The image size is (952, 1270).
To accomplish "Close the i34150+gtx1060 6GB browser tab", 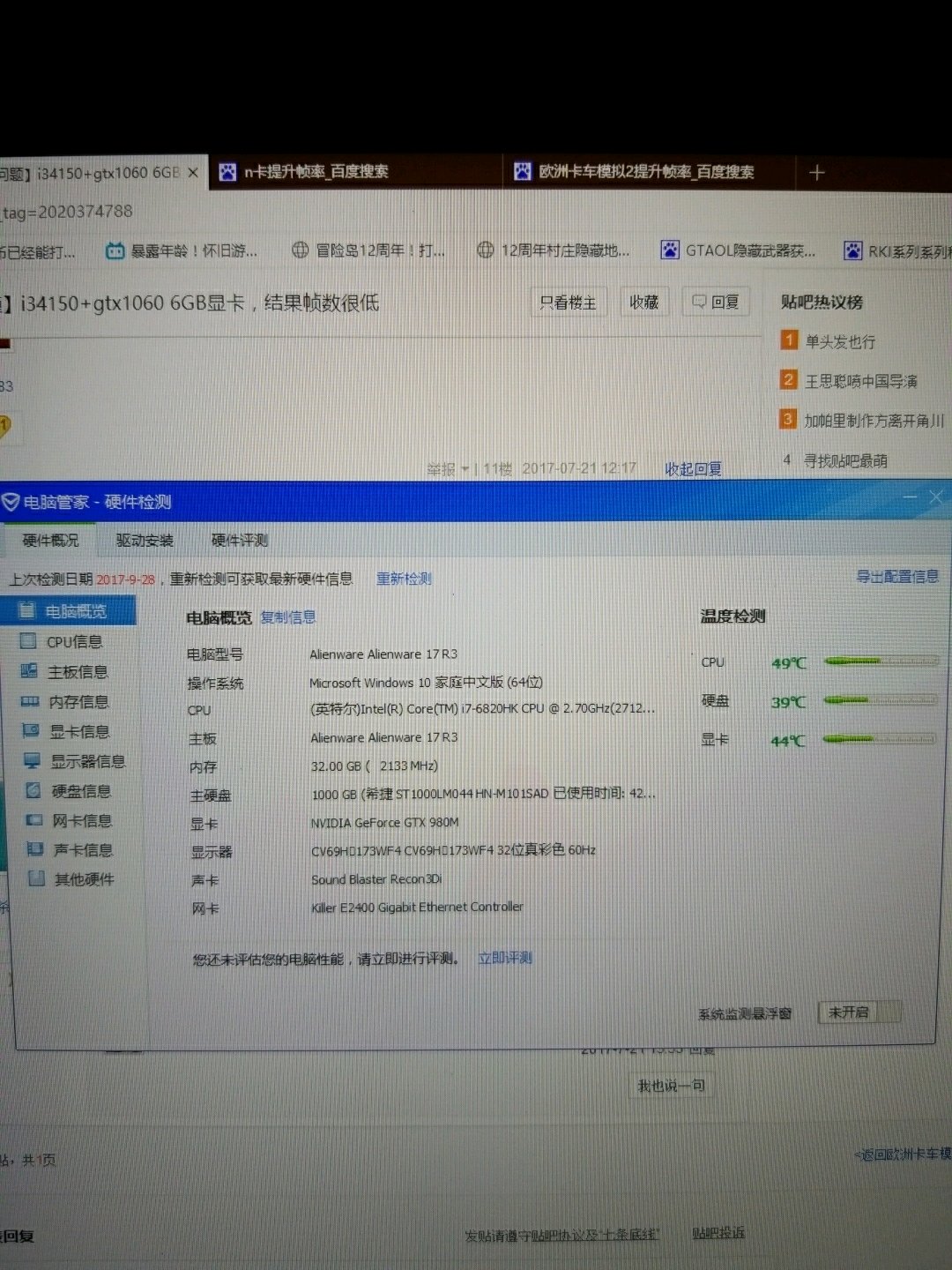I will pyautogui.click(x=193, y=172).
